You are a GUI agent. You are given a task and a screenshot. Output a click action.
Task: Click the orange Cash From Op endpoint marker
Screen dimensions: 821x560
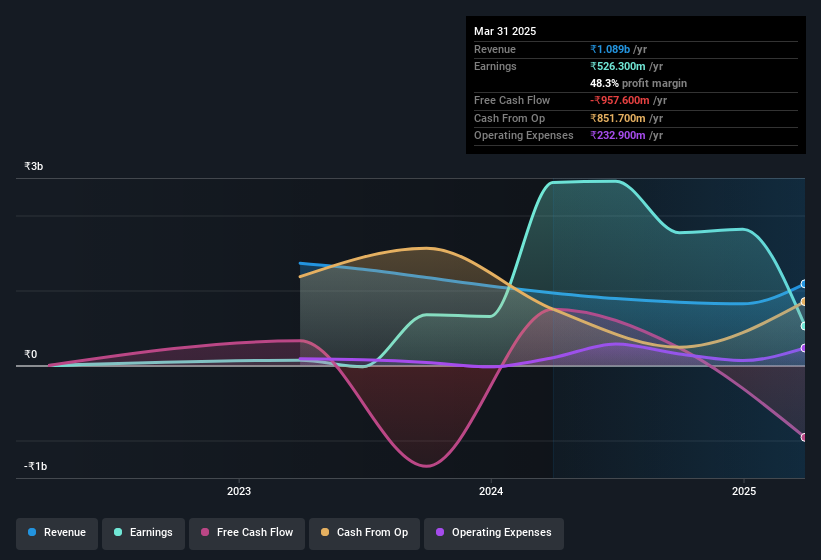[x=804, y=302]
